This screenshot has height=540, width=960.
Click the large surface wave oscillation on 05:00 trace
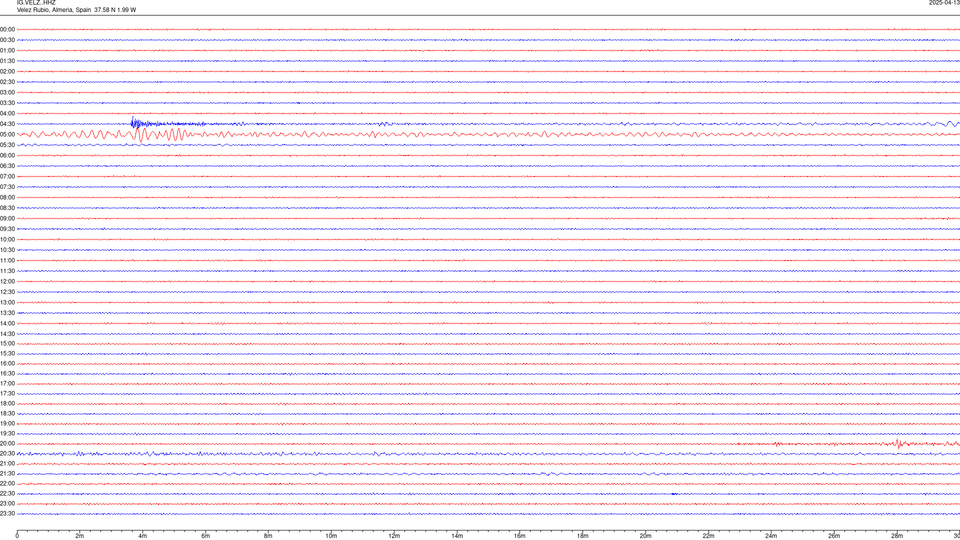[x=142, y=134]
